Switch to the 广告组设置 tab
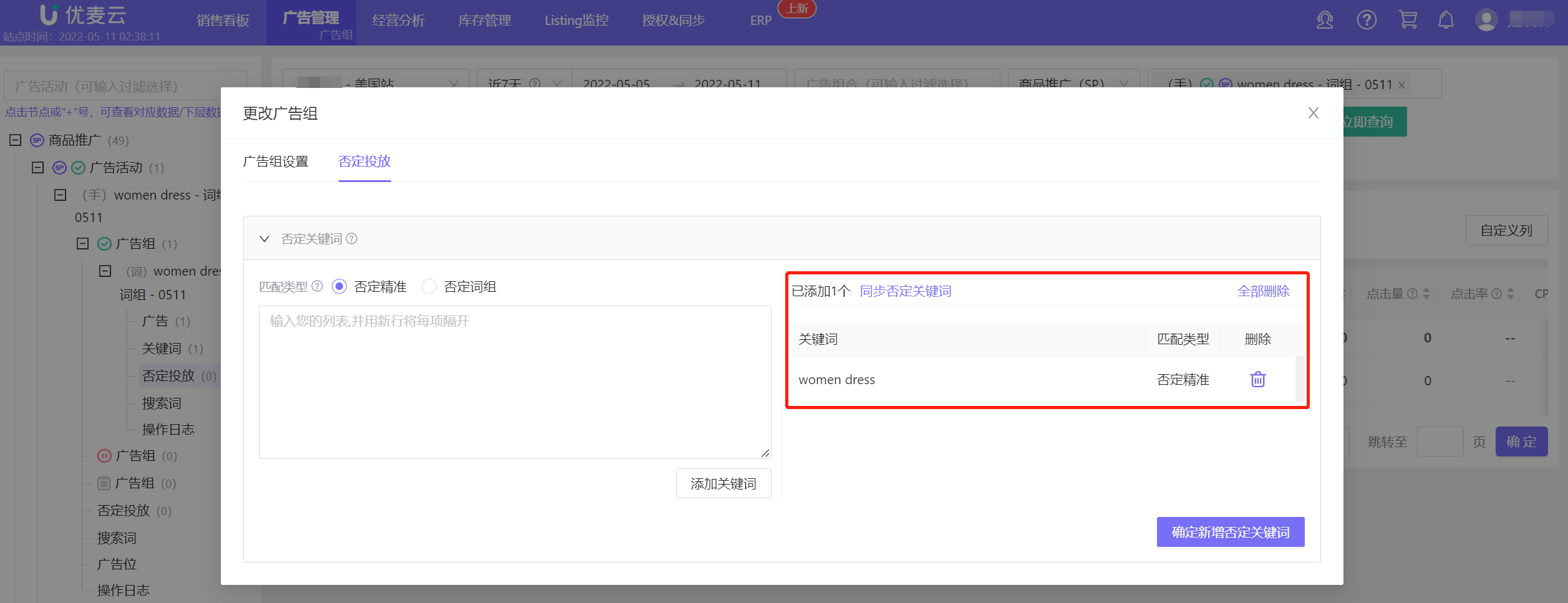This screenshot has height=603, width=1568. coord(276,162)
